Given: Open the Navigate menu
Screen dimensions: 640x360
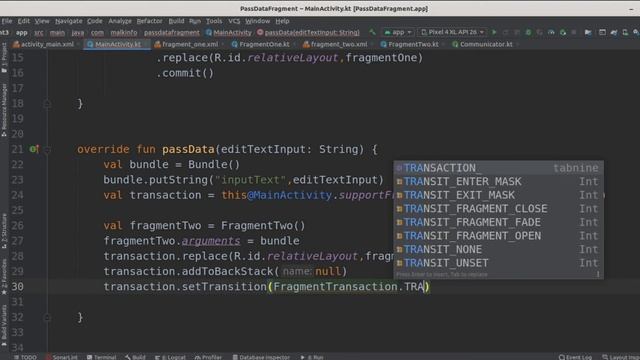Looking at the screenshot, I should click(69, 21).
